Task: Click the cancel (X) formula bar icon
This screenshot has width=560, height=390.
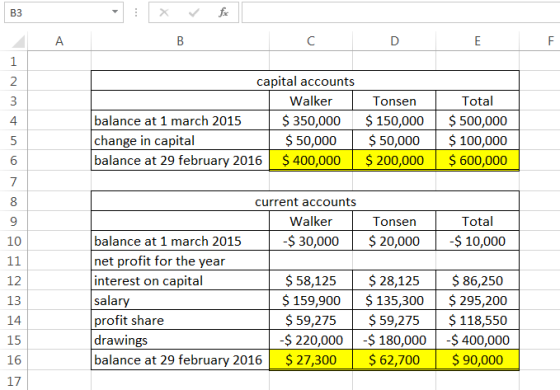Action: click(x=164, y=13)
